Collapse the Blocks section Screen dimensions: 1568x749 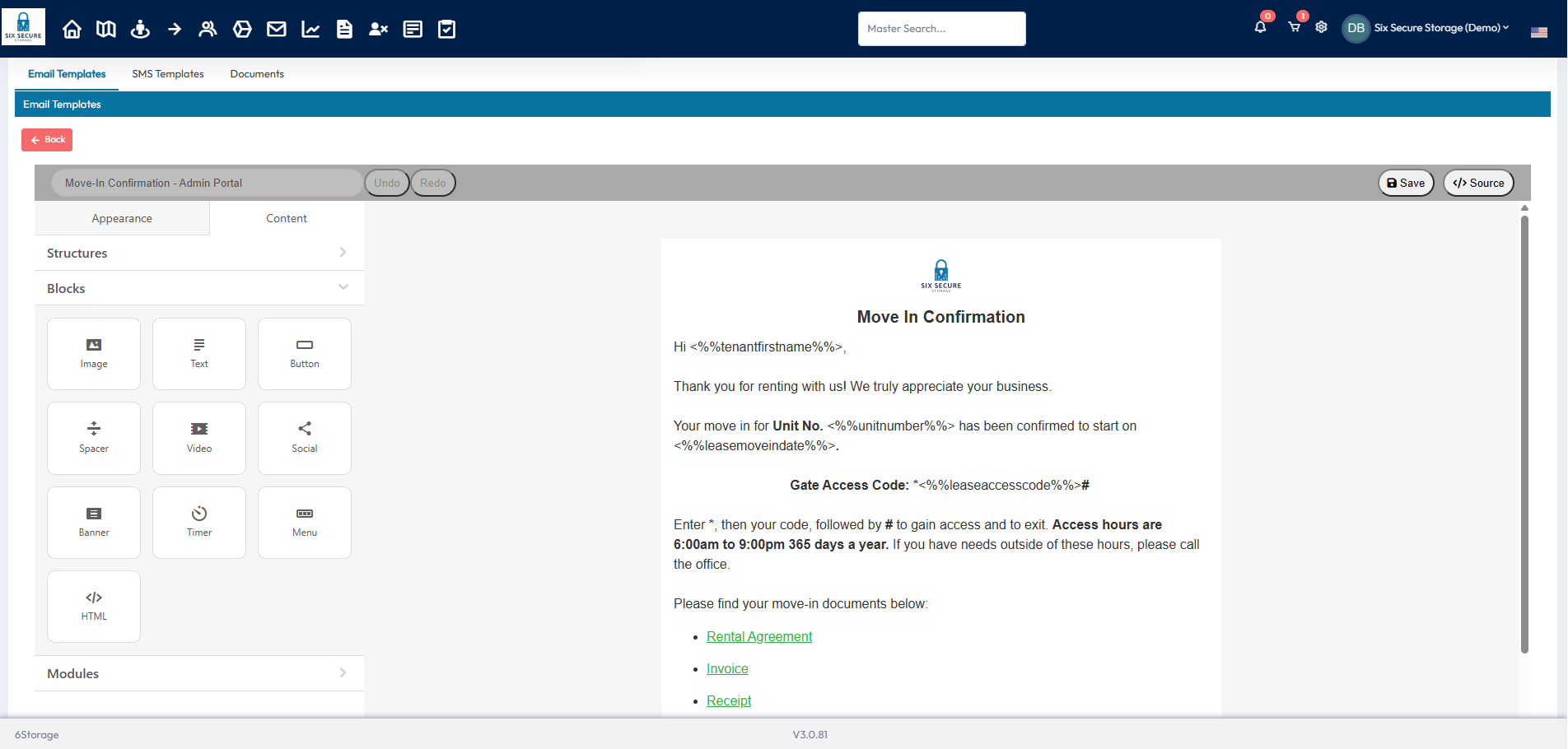(x=198, y=288)
